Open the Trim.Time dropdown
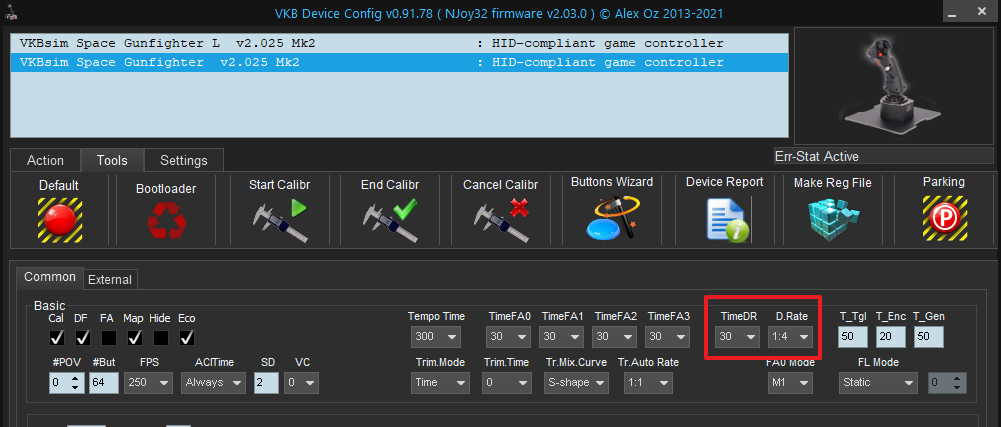1001x427 pixels. [507, 382]
